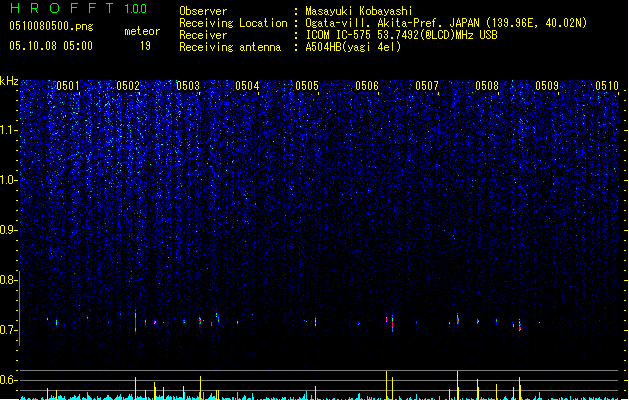Click the 0.7 frequency axis label
Image resolution: width=629 pixels, height=400 pixels.
tap(8, 330)
